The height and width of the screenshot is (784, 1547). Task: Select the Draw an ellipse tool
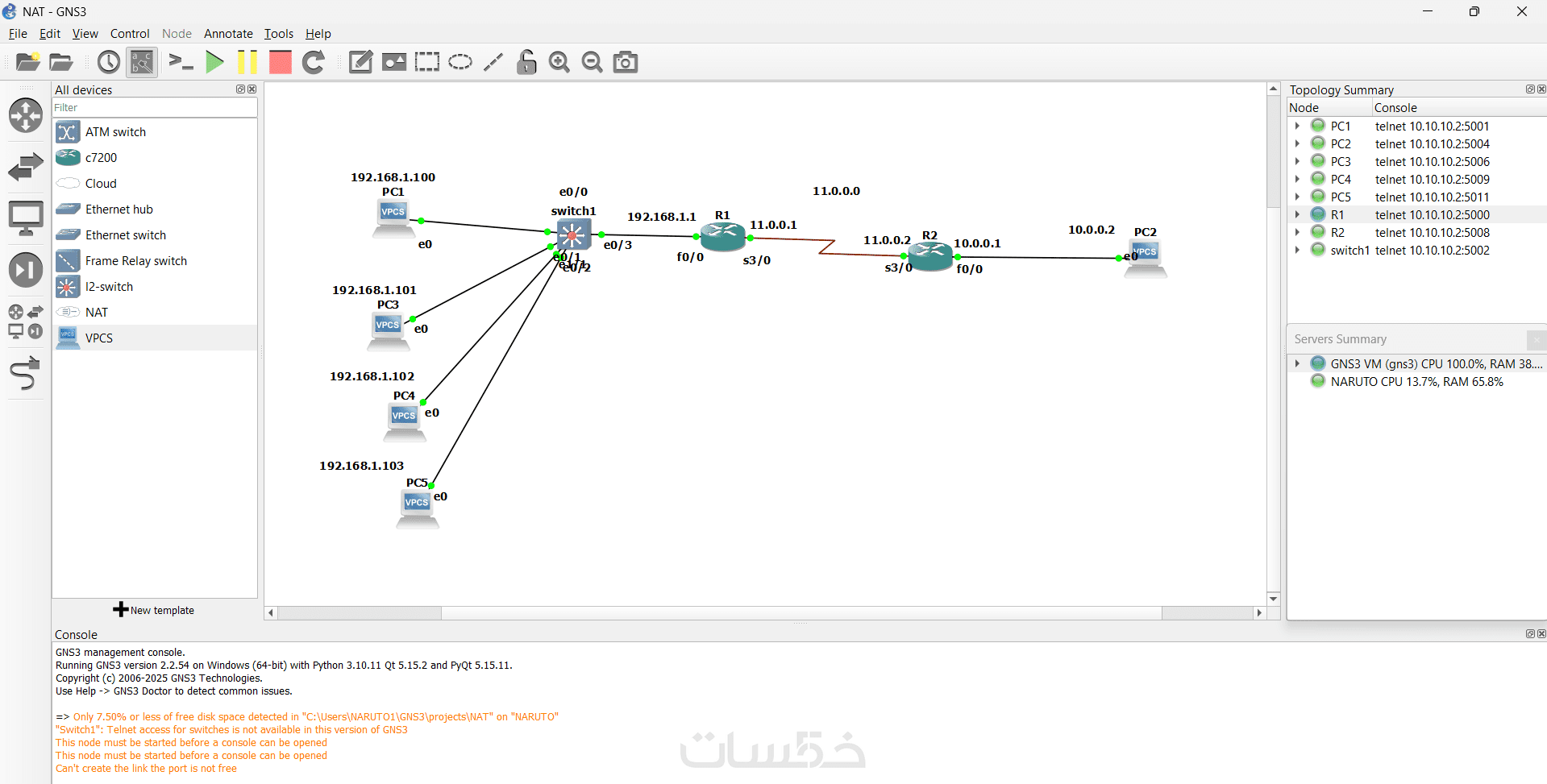click(x=460, y=62)
